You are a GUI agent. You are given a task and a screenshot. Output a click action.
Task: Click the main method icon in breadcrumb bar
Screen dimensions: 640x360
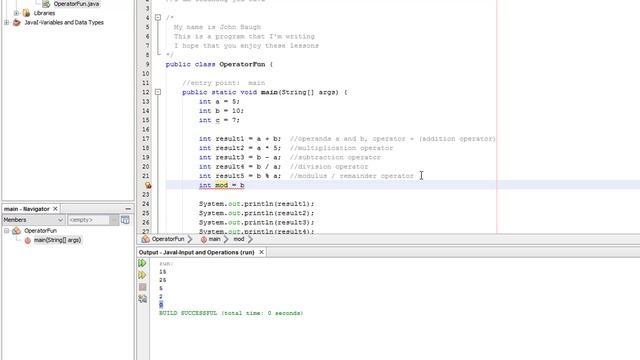(x=204, y=240)
